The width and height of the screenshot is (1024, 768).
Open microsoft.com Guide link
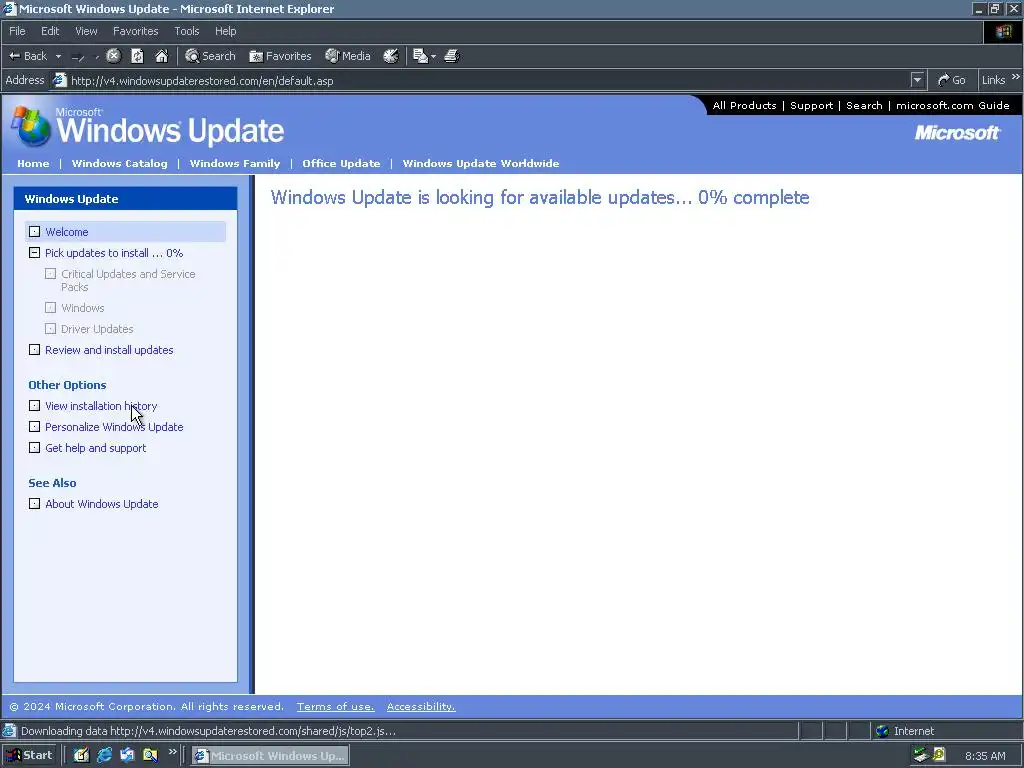953,105
